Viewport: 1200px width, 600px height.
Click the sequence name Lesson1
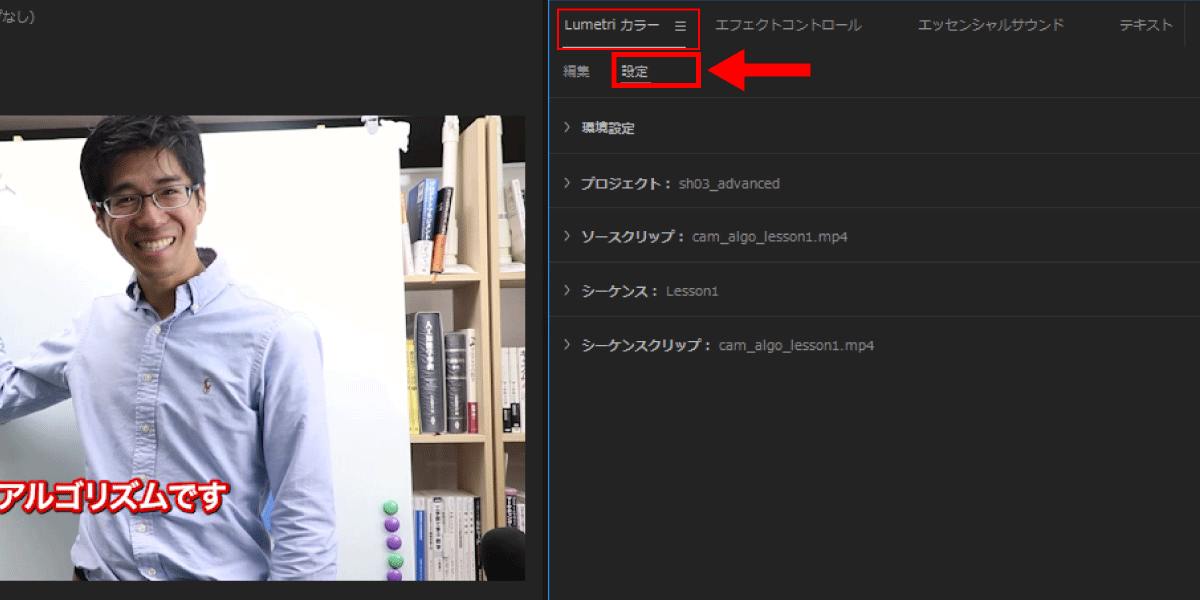click(692, 292)
